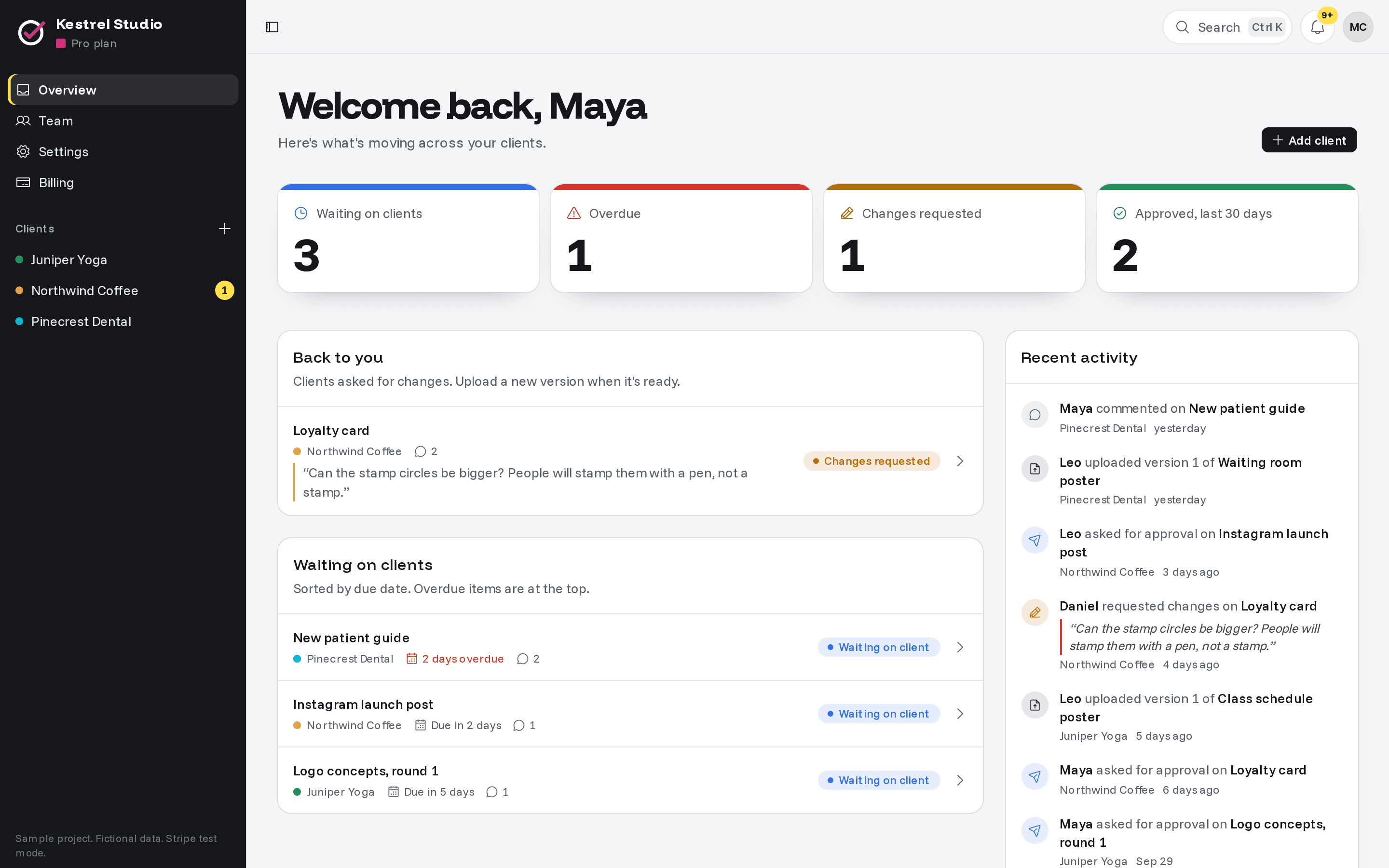Click New patient guide comment icon
1389x868 pixels.
pyautogui.click(x=522, y=658)
